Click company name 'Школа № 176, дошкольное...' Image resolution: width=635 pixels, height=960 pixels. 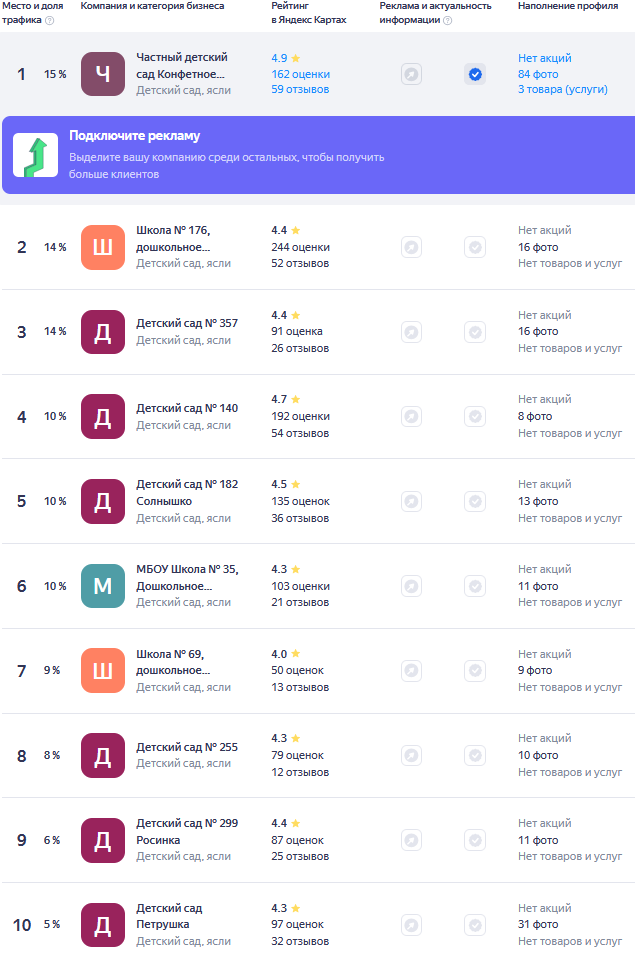(x=173, y=239)
